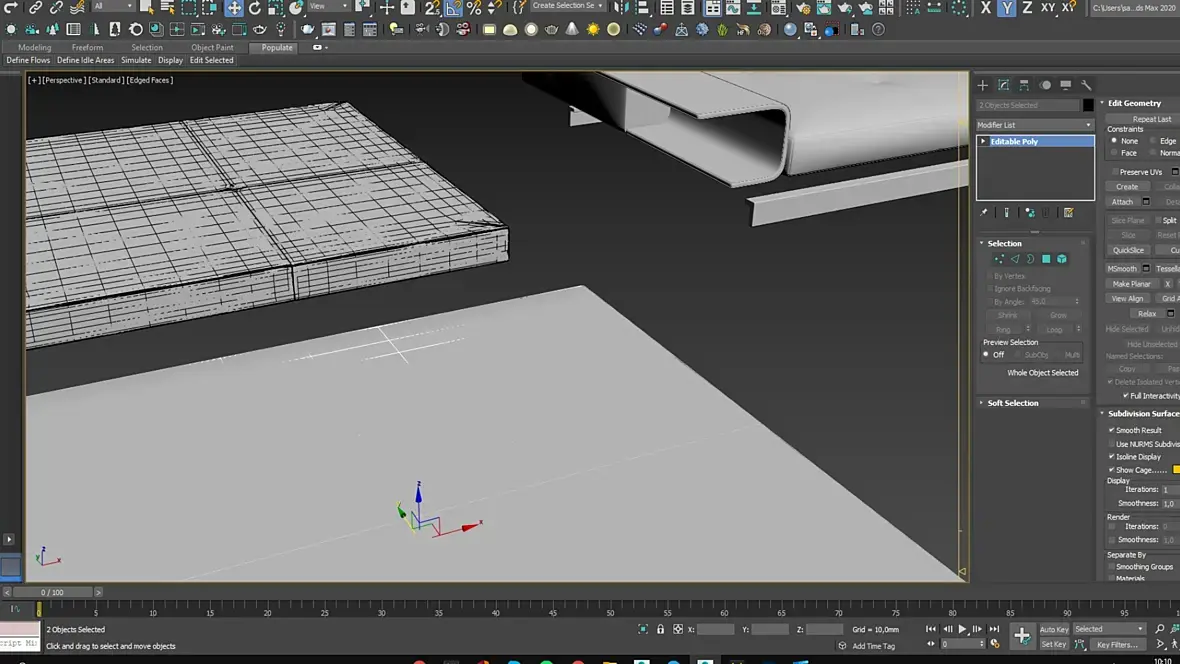Restrict transform to the Z axis

pyautogui.click(x=1027, y=8)
